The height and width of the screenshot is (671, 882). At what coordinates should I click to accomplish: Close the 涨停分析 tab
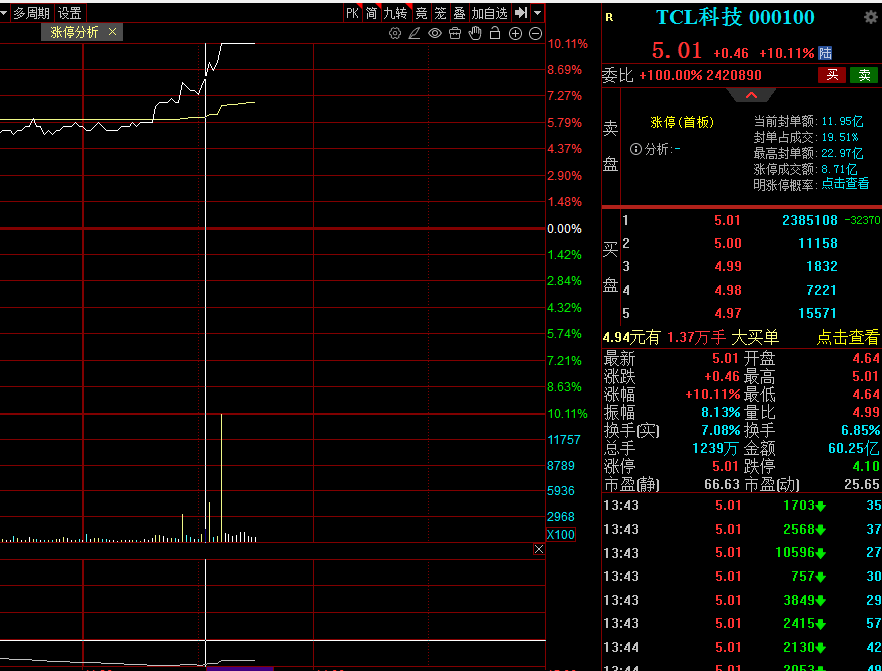coord(112,31)
